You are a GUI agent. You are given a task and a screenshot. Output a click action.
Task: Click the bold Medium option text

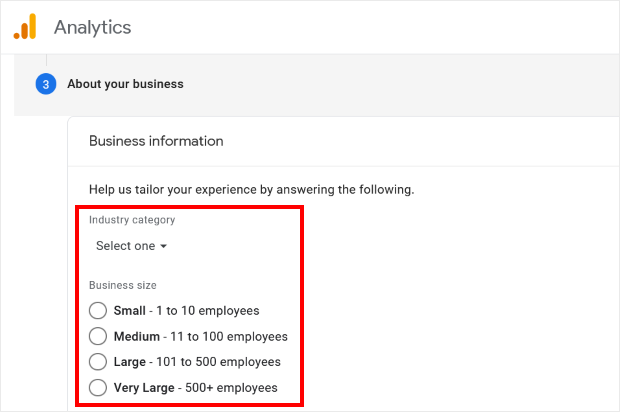coord(136,336)
